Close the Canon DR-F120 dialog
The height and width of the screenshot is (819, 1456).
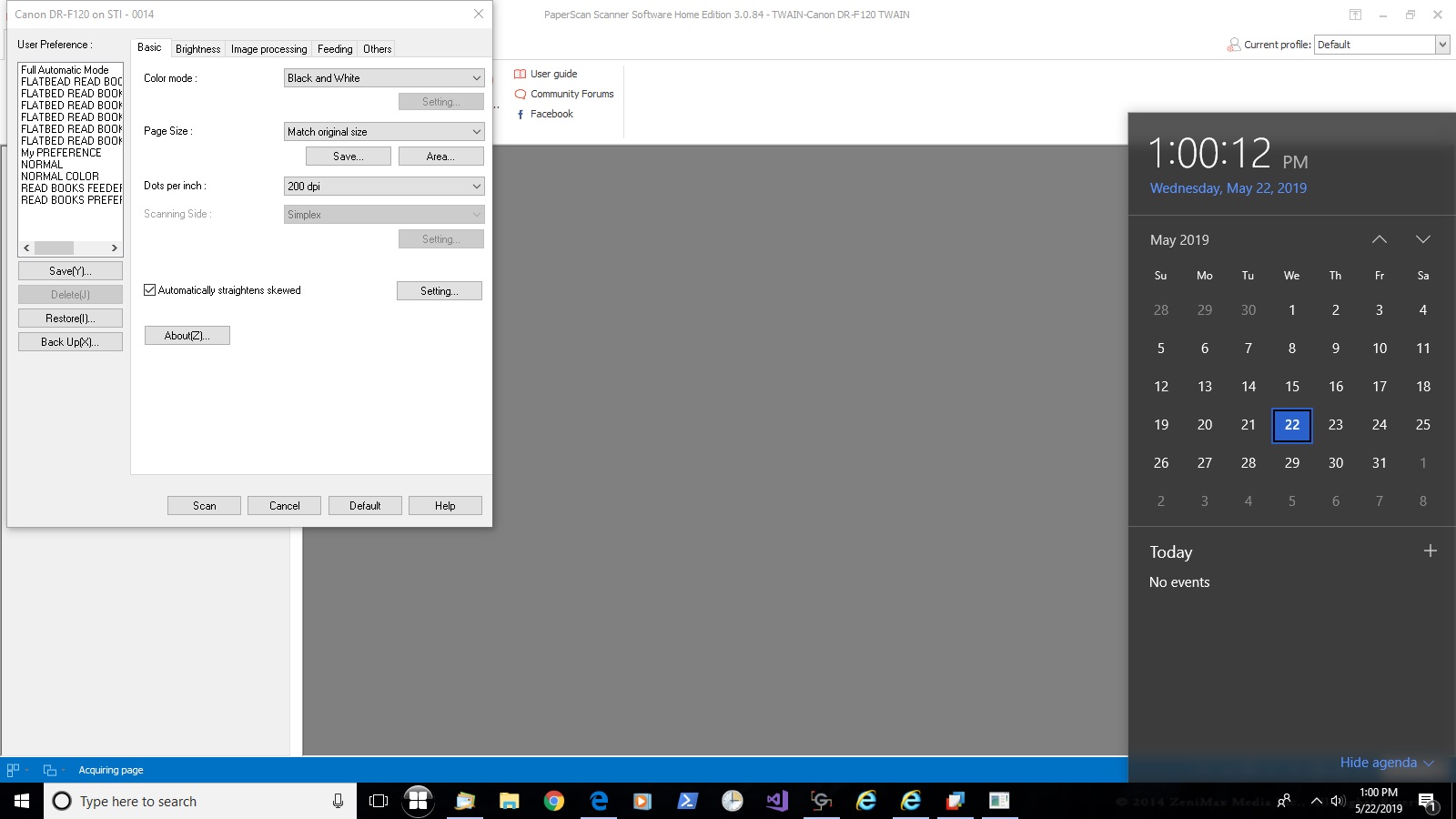[479, 14]
